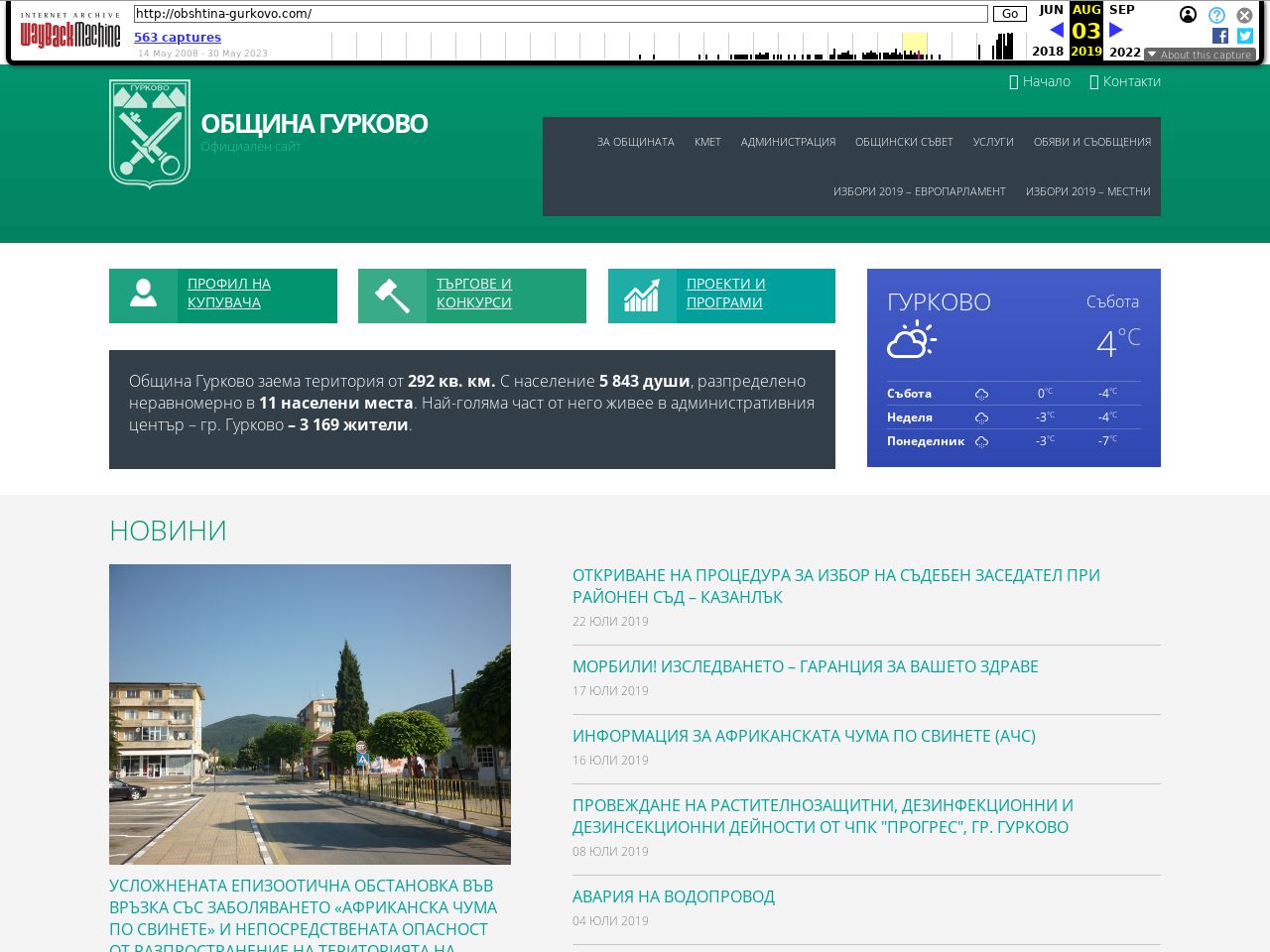Viewport: 1270px width, 952px height.
Task: Open the 'МОРБИЛИ!' news headline
Action: point(805,666)
